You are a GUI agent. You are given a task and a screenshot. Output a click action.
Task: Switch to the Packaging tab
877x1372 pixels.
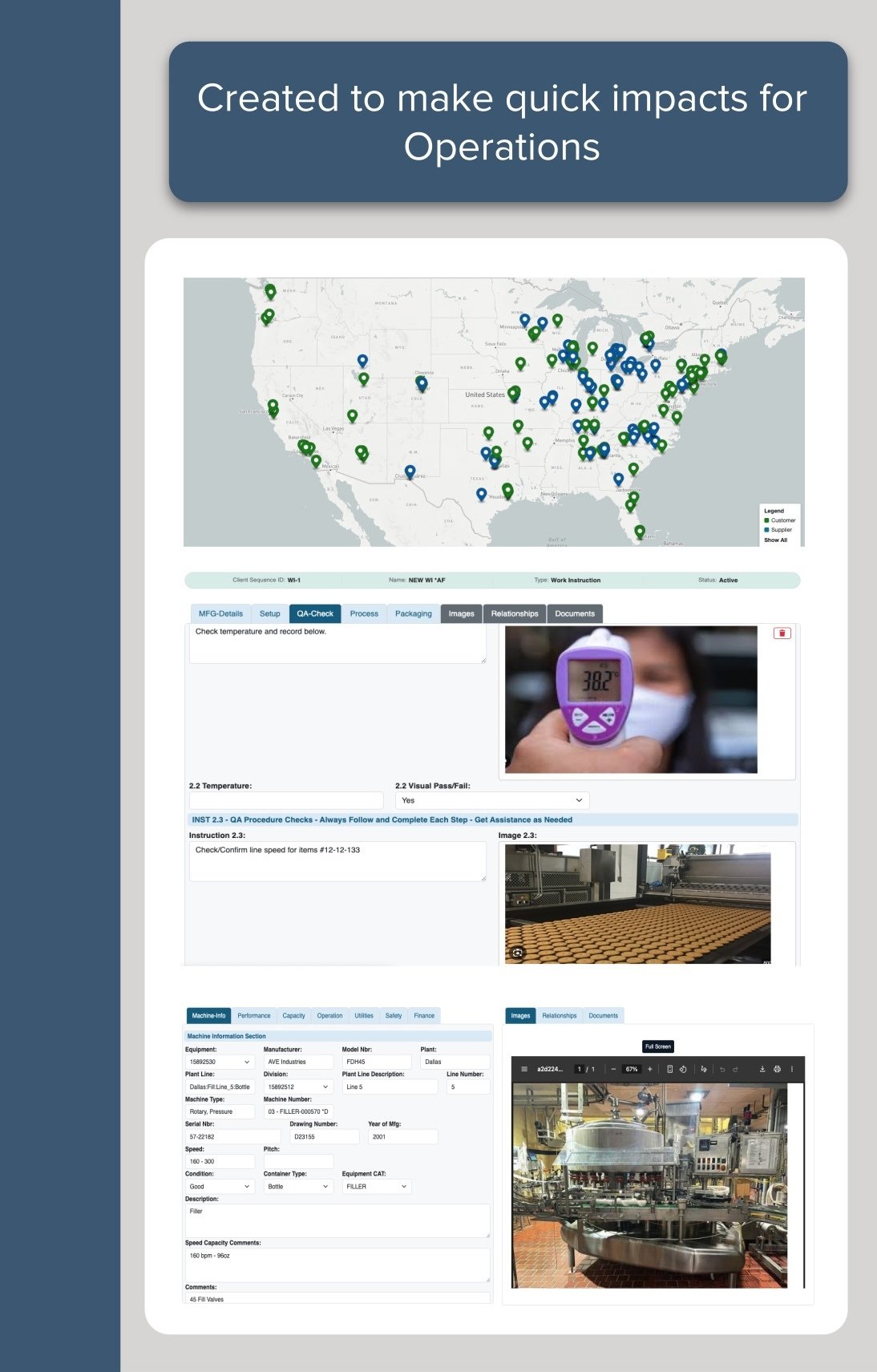(x=413, y=614)
